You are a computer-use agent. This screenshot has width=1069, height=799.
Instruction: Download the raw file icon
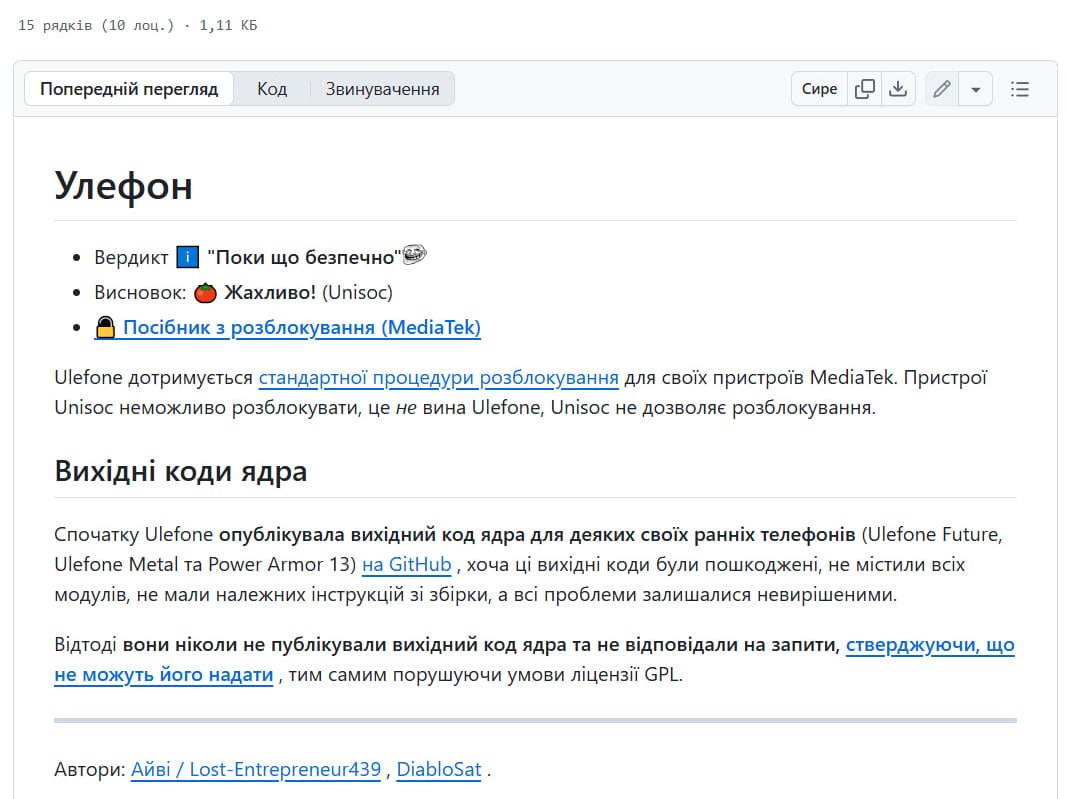pos(898,89)
